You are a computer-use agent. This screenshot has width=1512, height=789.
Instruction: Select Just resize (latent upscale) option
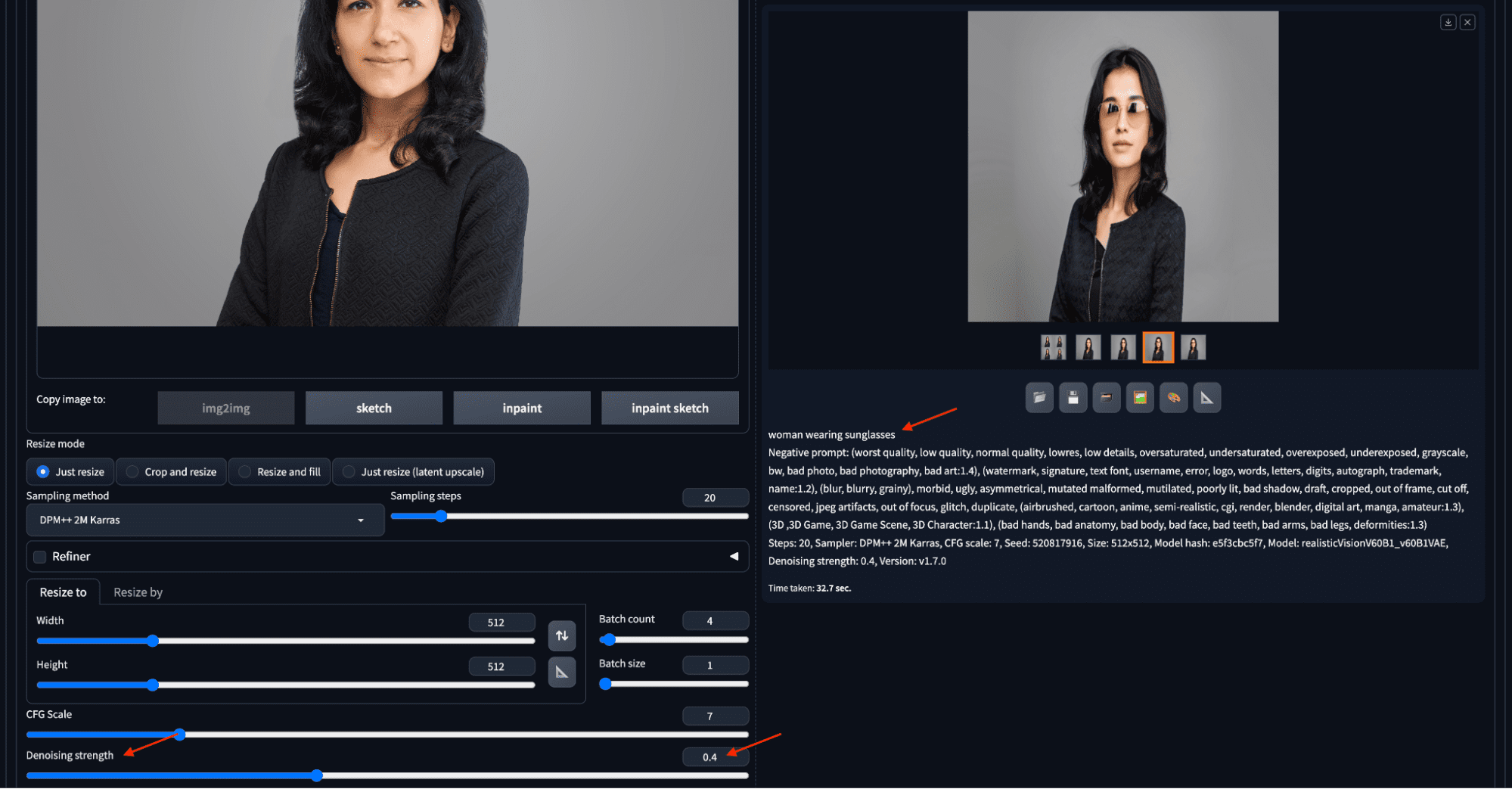pyautogui.click(x=414, y=472)
